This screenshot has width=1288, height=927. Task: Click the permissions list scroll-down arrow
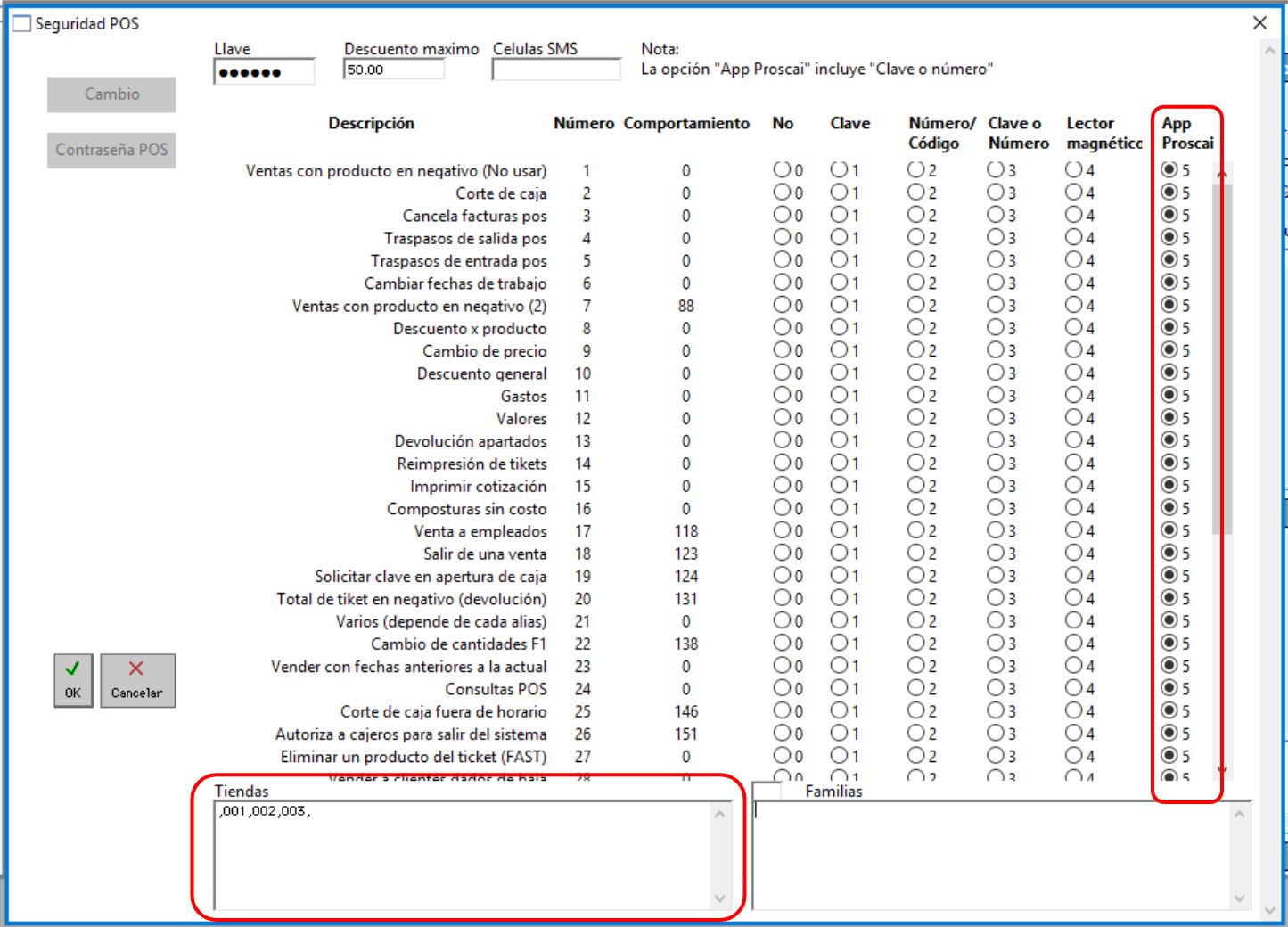(x=1222, y=769)
